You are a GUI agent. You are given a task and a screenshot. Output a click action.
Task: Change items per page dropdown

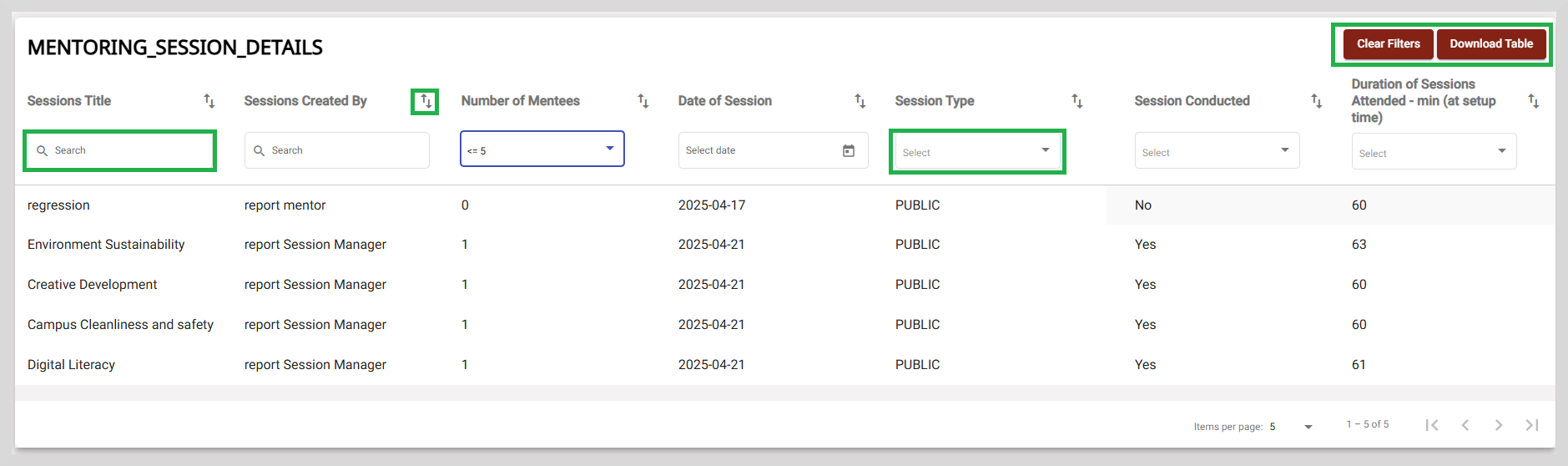pos(1291,427)
